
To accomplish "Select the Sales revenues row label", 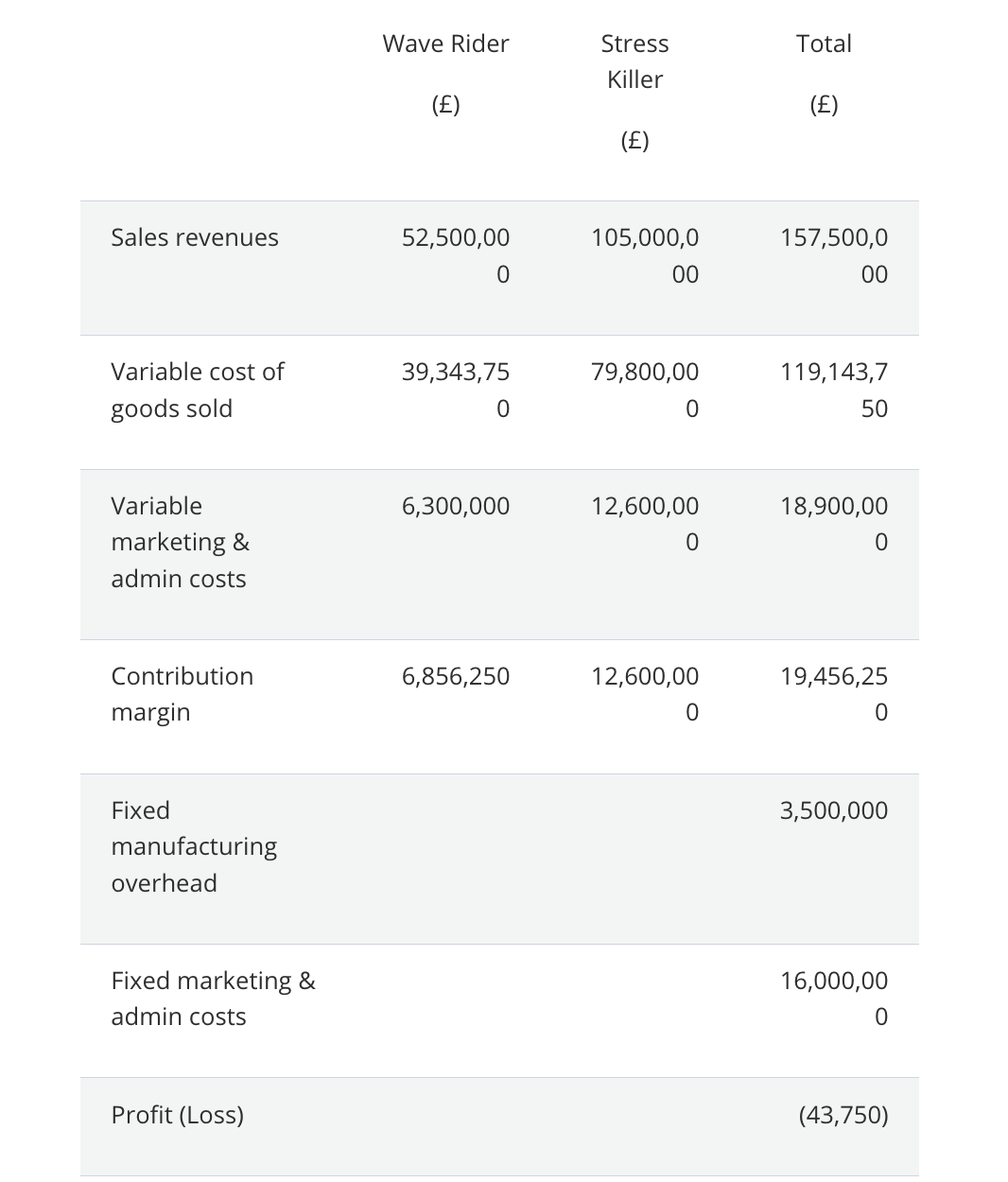I will (x=195, y=237).
